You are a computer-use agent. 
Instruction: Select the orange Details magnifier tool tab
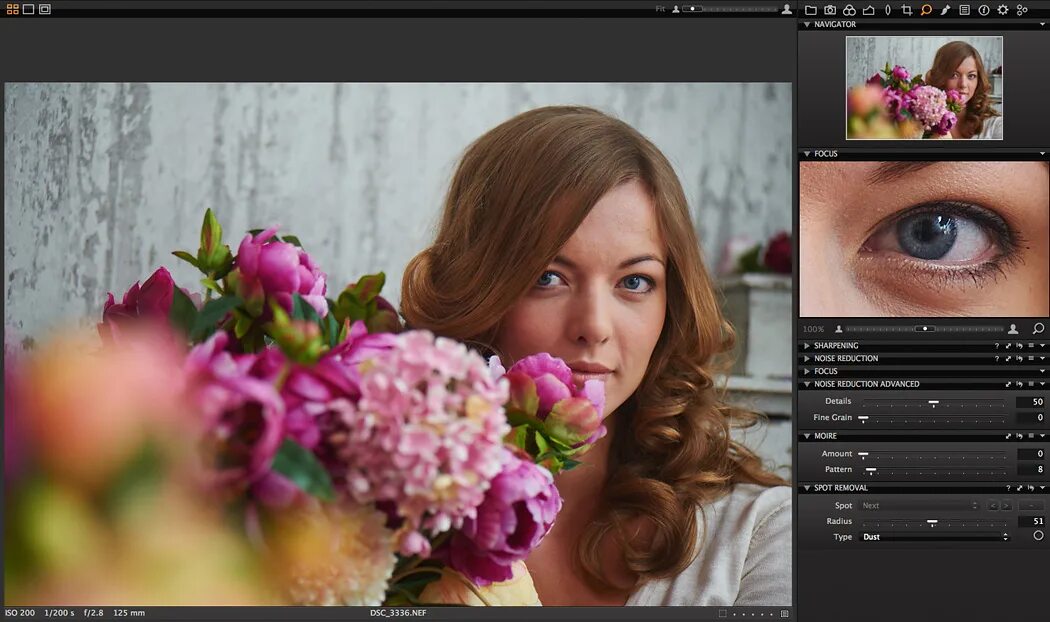pos(926,10)
